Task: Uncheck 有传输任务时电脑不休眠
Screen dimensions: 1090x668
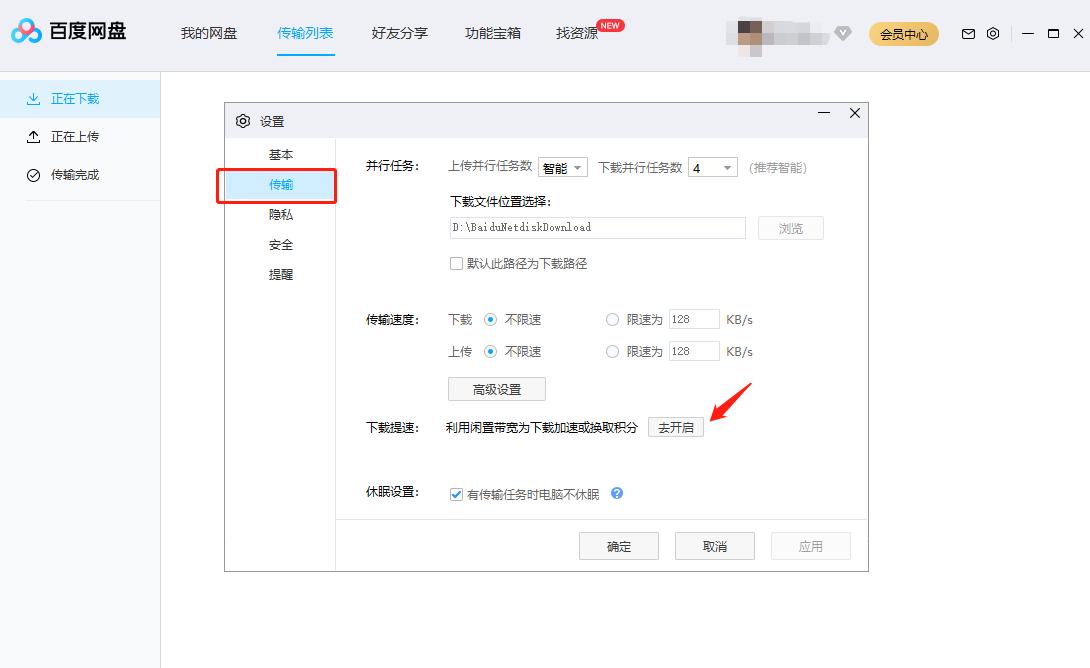Action: (455, 492)
